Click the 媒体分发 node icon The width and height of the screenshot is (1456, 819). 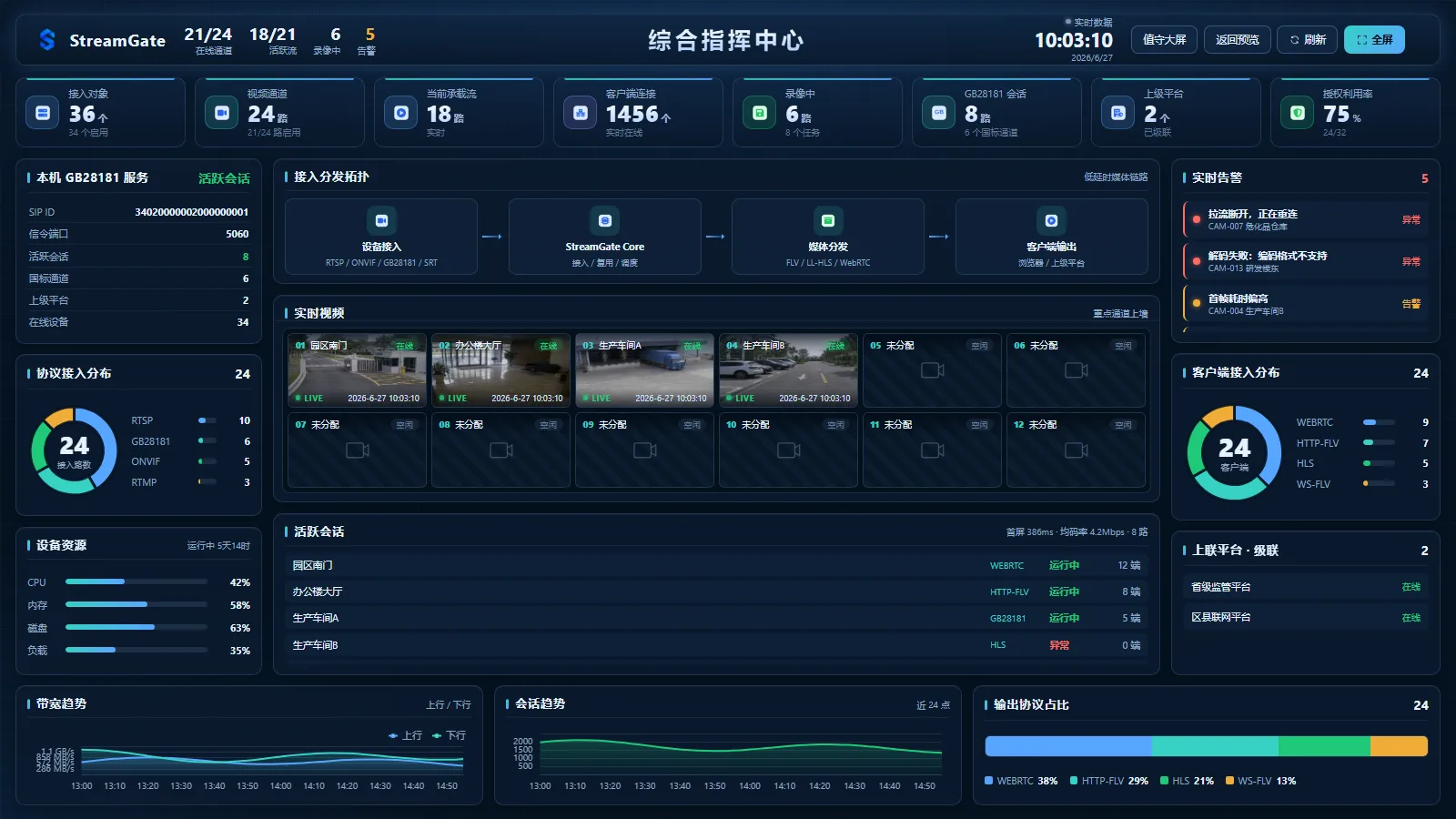tap(828, 220)
